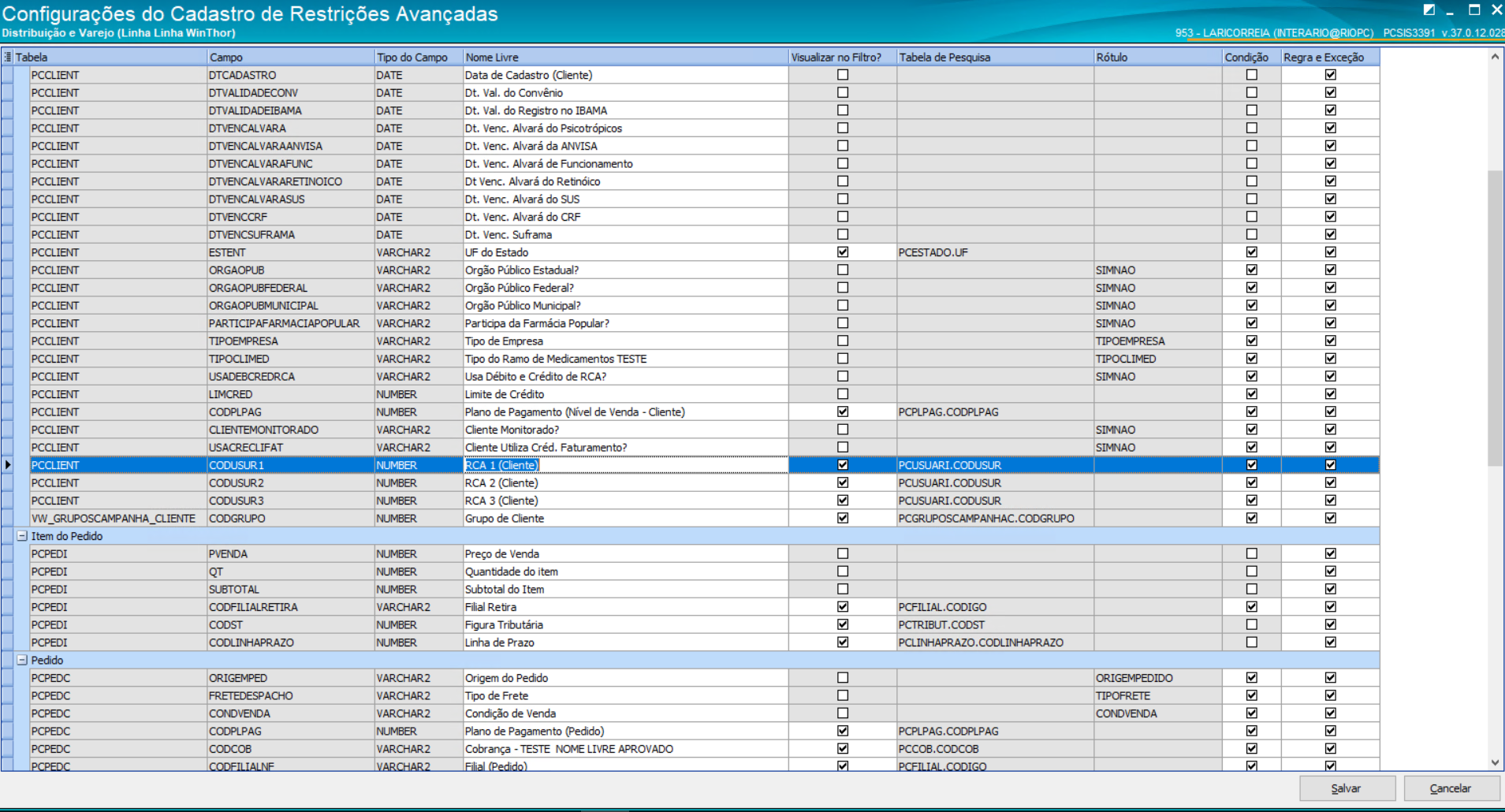Collapse the Pedido group
Image resolution: width=1505 pixels, height=812 pixels.
(22, 661)
